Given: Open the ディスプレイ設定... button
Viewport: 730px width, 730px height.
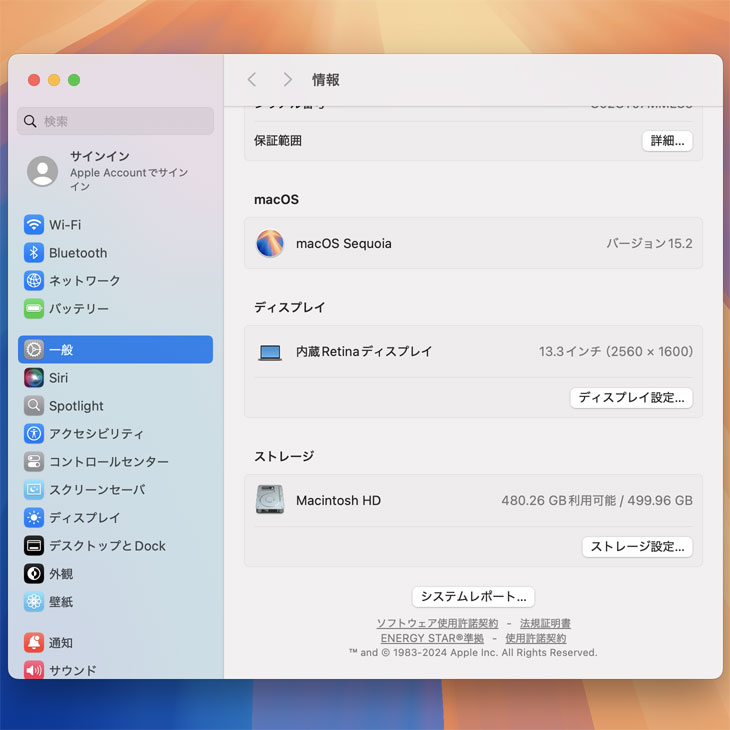Looking at the screenshot, I should (x=631, y=398).
